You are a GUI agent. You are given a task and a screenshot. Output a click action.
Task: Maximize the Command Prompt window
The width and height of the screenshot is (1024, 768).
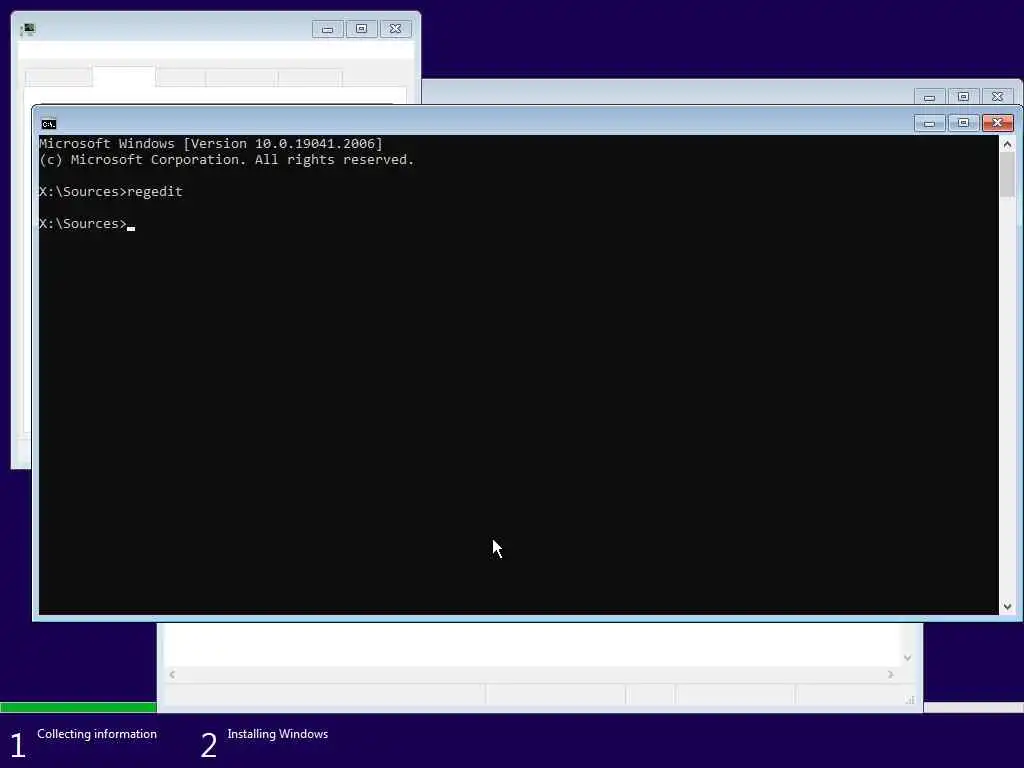(963, 123)
